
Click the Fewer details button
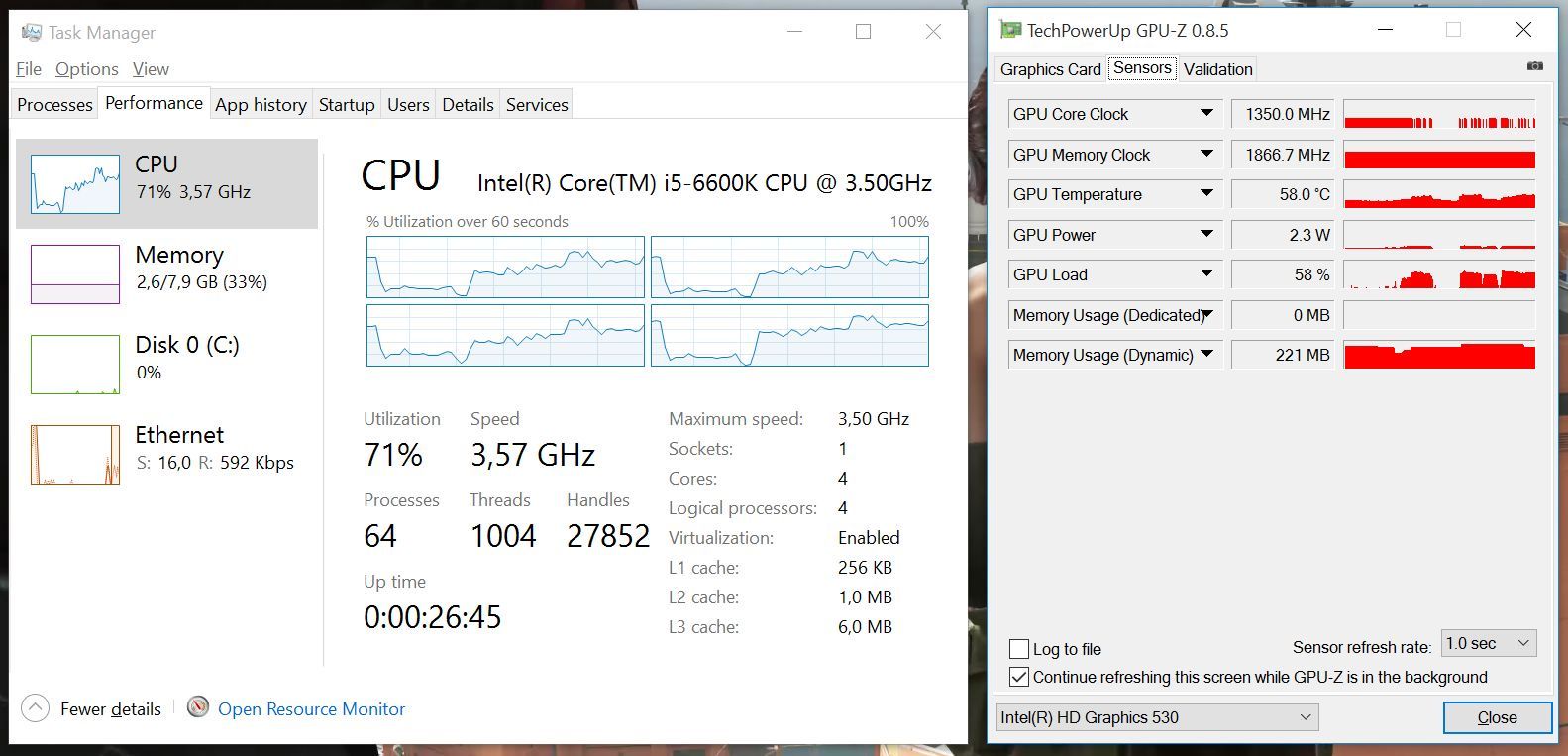tap(91, 708)
